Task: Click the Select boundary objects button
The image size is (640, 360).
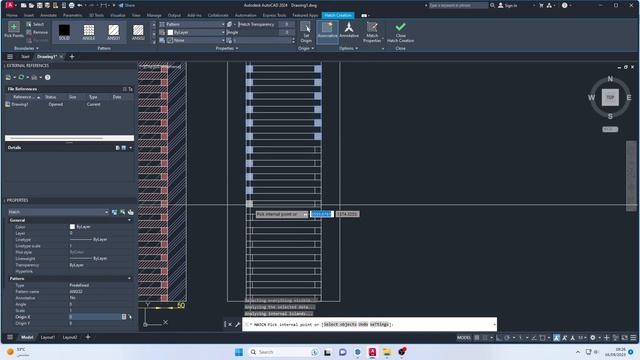Action: [36, 24]
